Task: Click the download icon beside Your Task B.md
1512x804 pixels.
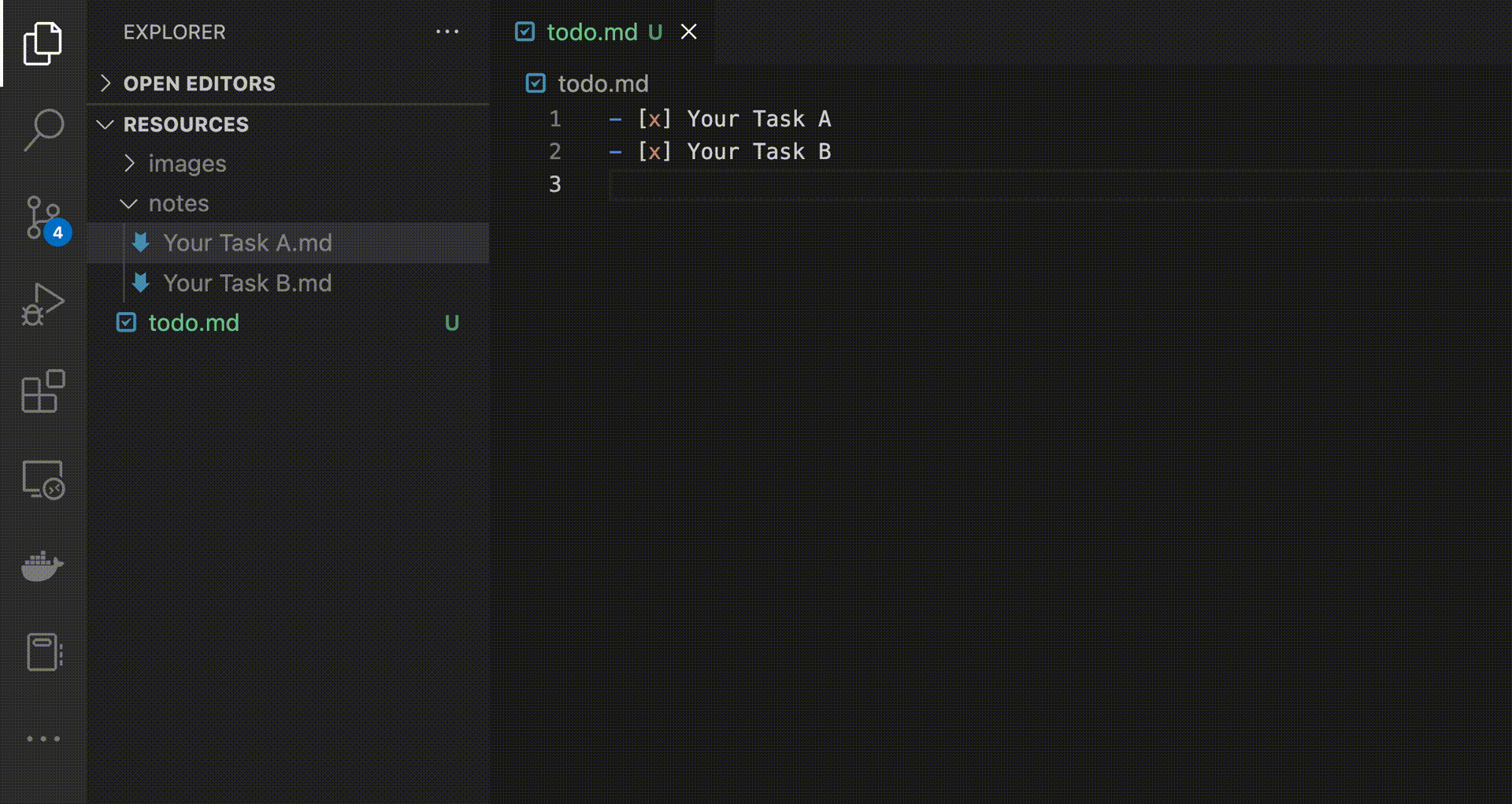Action: point(141,283)
